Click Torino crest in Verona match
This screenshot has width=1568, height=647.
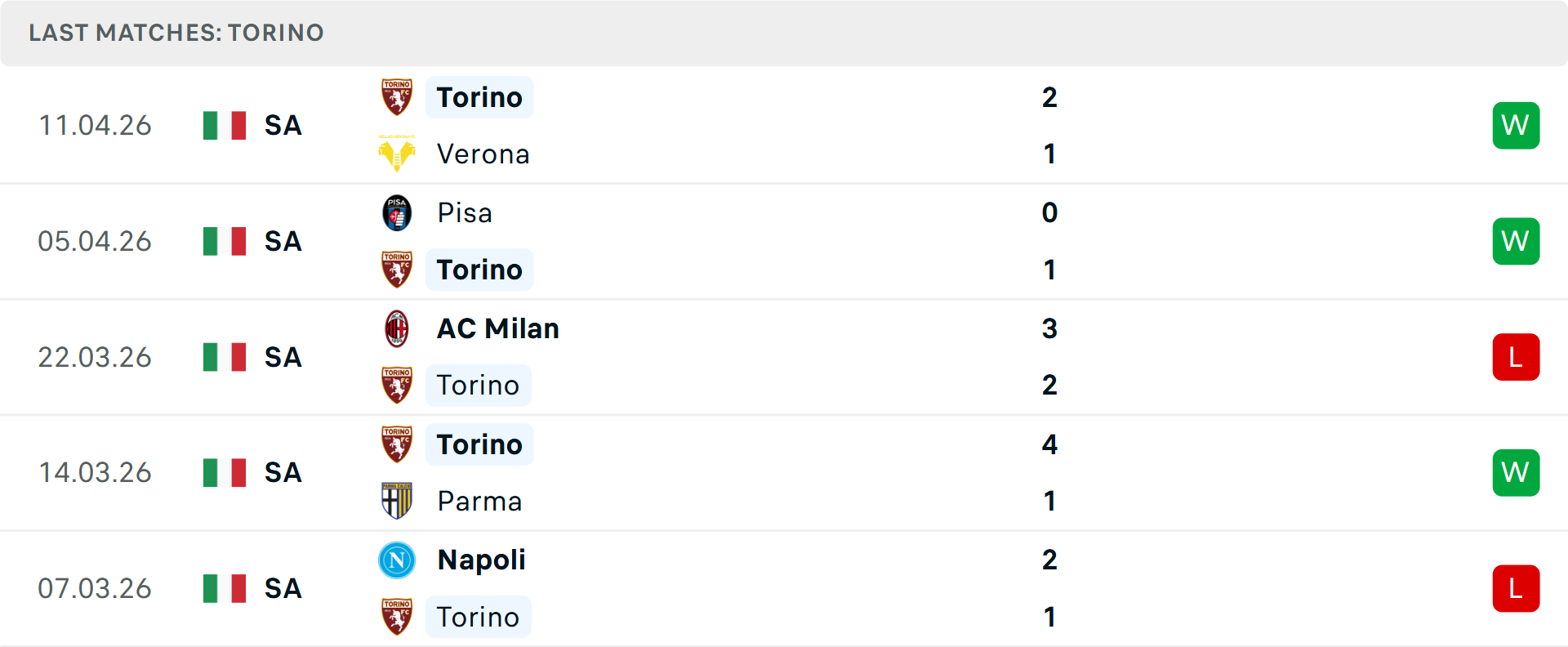[x=397, y=97]
